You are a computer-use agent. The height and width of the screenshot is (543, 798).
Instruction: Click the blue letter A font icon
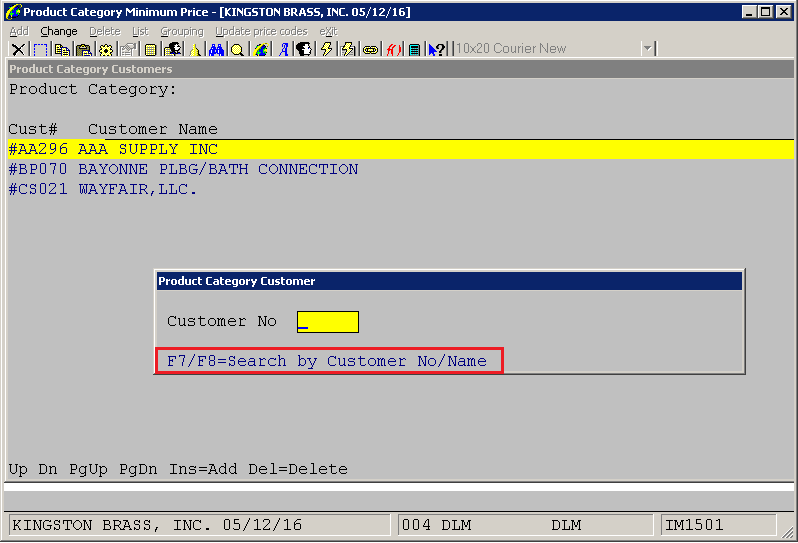283,49
